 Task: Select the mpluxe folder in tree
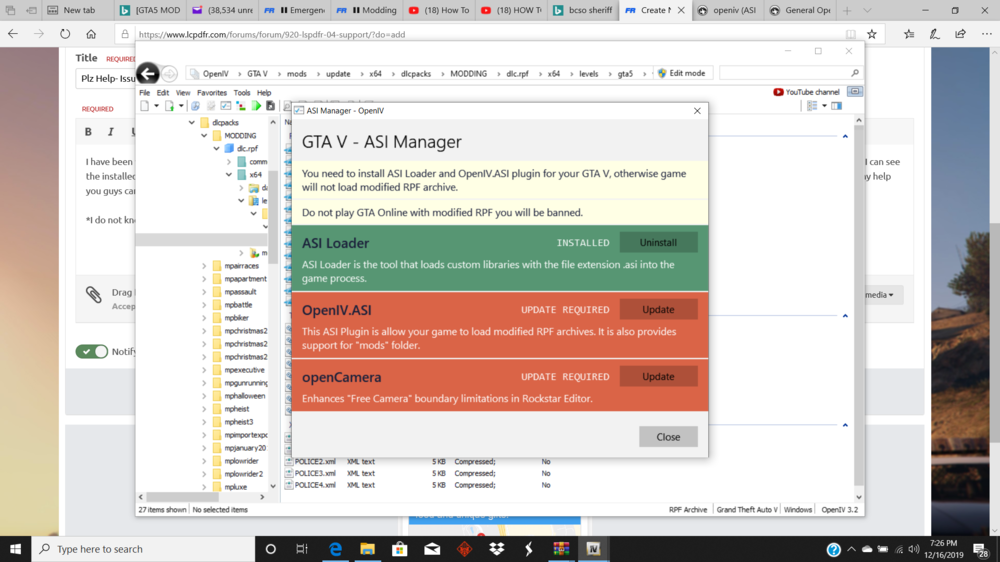click(x=235, y=487)
